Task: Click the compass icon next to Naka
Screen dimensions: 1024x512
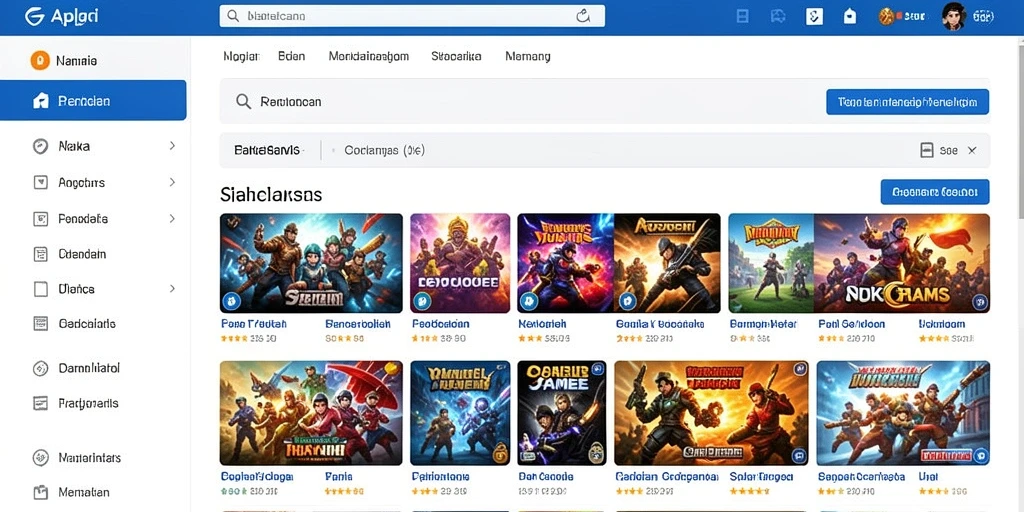Action: pos(40,146)
